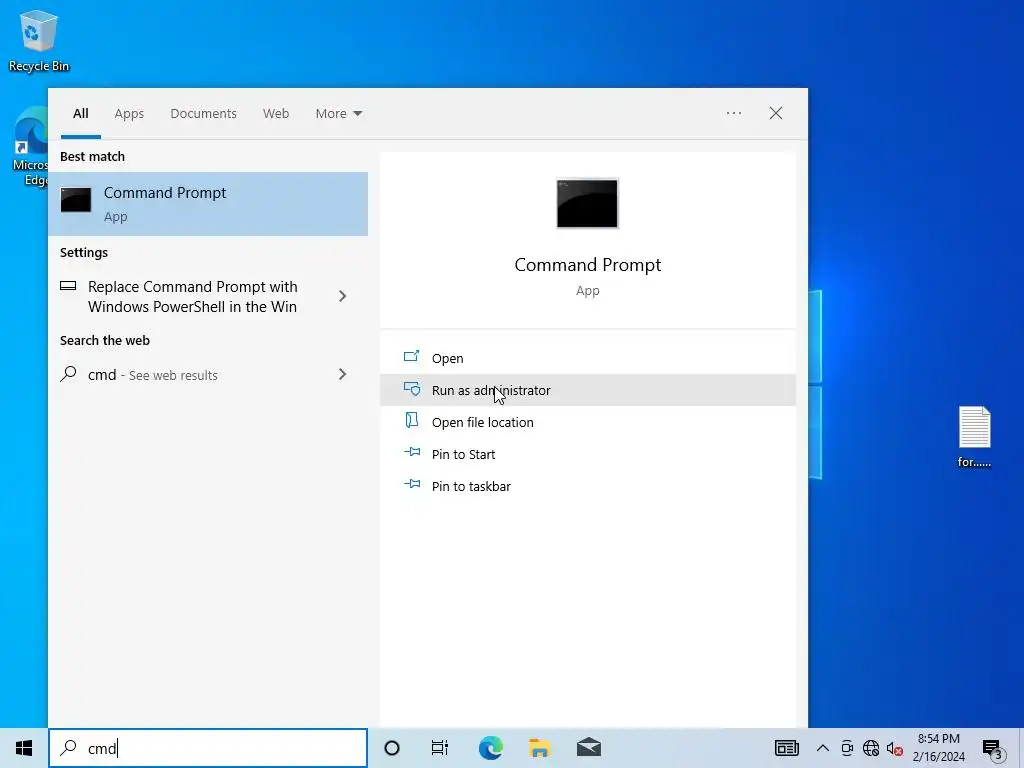Click the Pin to taskbar pin icon
The width and height of the screenshot is (1024, 768).
pos(412,484)
